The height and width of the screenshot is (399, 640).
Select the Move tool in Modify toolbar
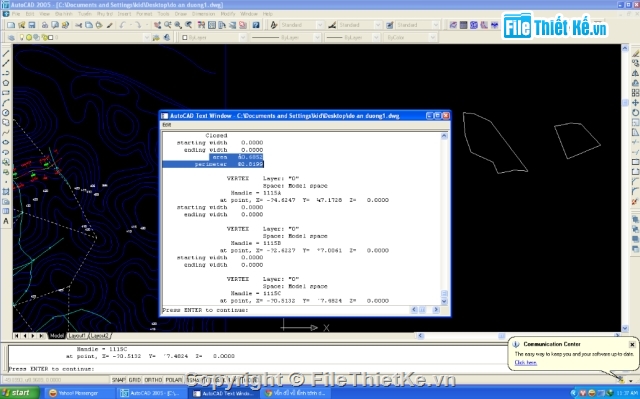(x=635, y=103)
